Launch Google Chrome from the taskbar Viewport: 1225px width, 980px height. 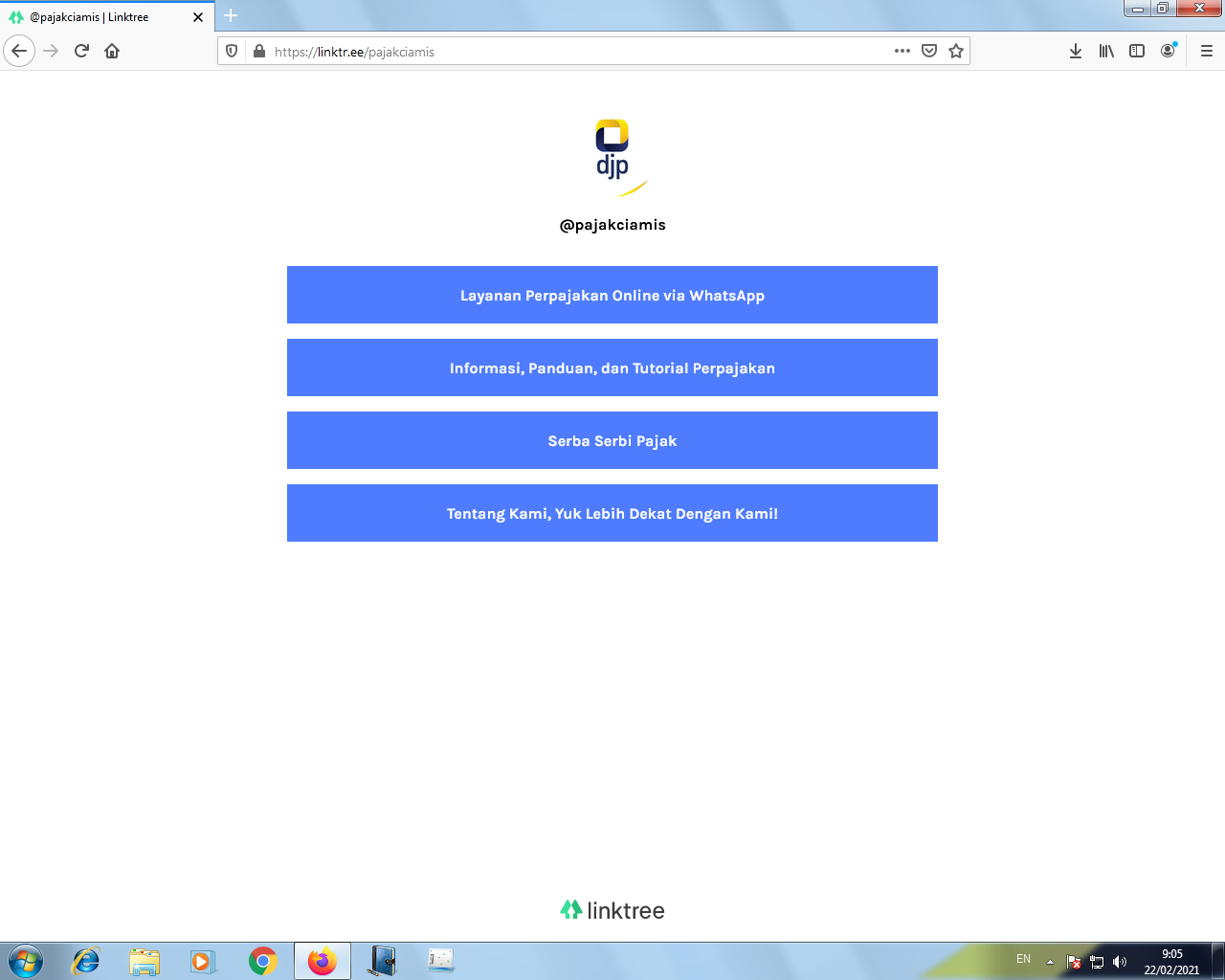click(x=262, y=961)
